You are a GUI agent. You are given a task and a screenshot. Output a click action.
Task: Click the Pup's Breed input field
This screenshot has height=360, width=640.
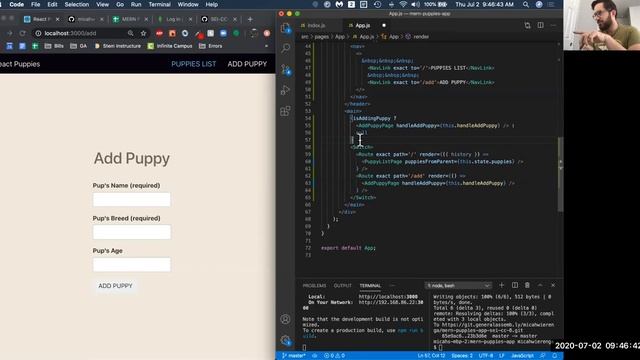click(x=132, y=232)
